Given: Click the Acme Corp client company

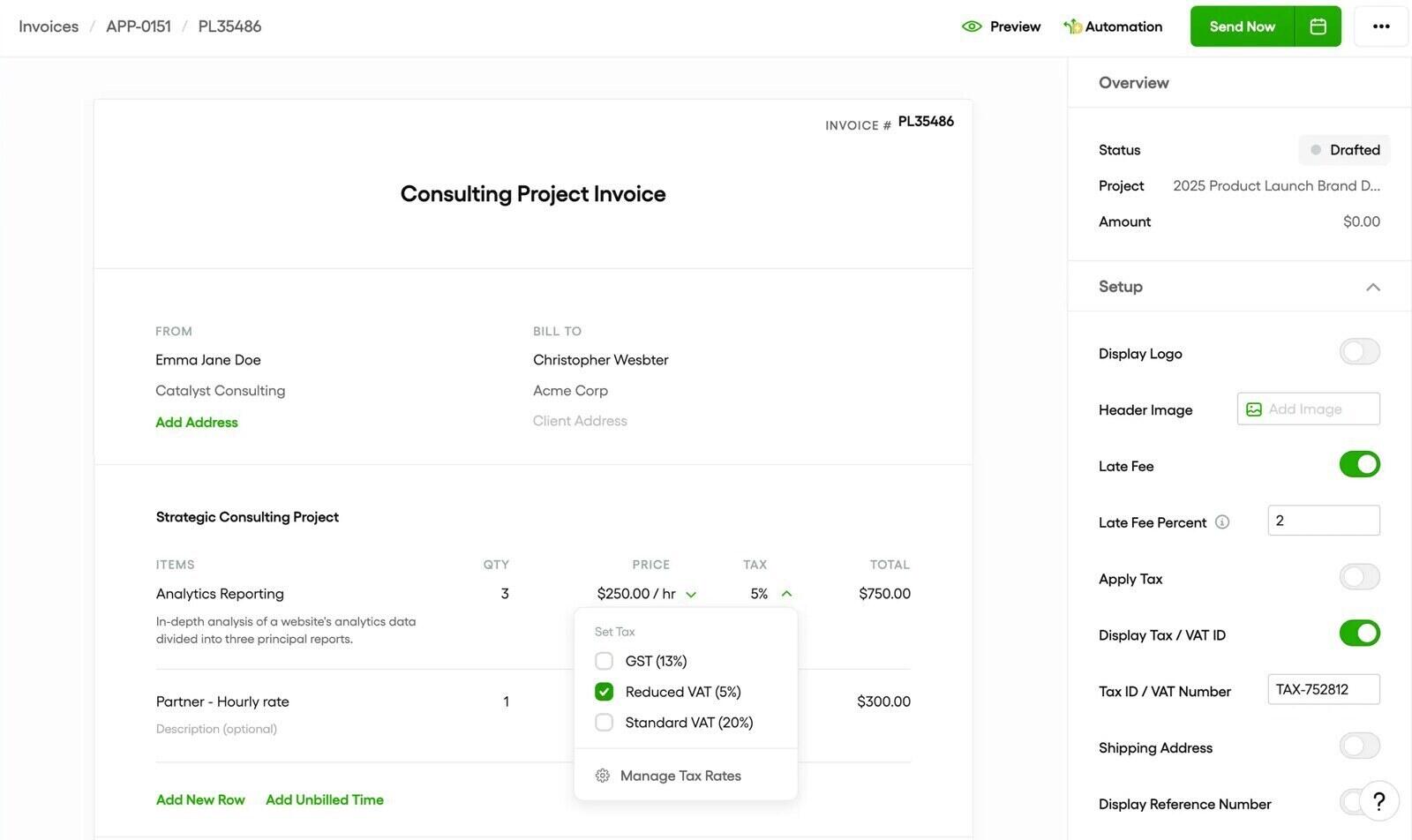Looking at the screenshot, I should click(570, 391).
